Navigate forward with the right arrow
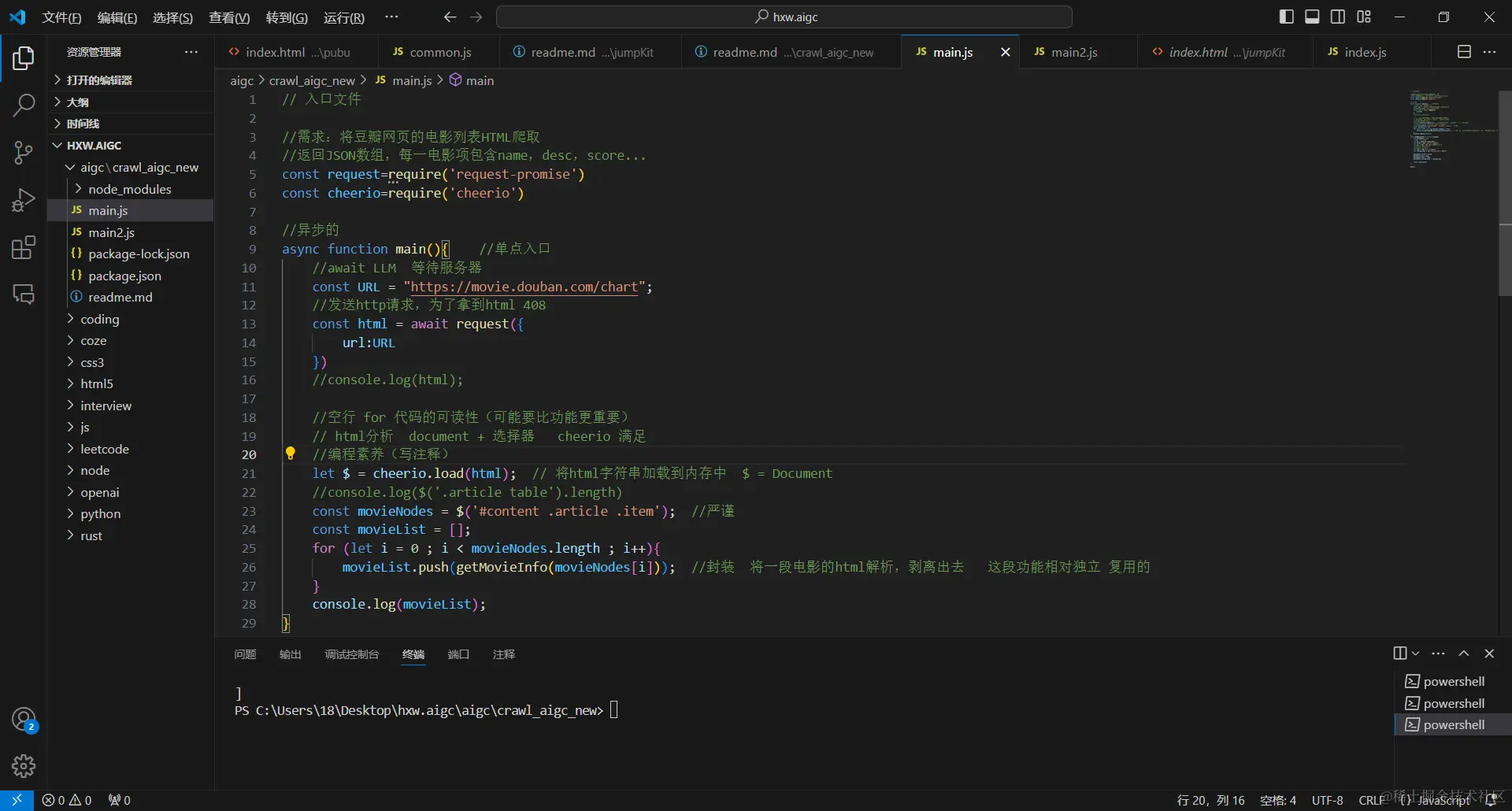Viewport: 1512px width, 811px height. tap(476, 17)
